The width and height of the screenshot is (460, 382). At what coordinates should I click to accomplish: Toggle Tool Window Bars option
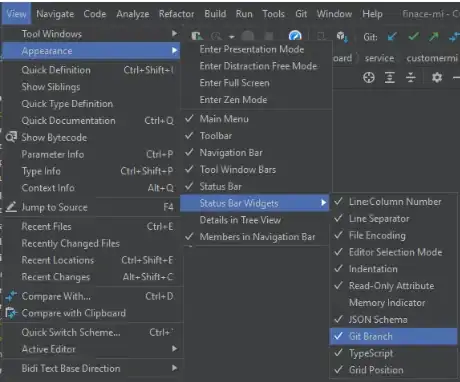[256, 170]
